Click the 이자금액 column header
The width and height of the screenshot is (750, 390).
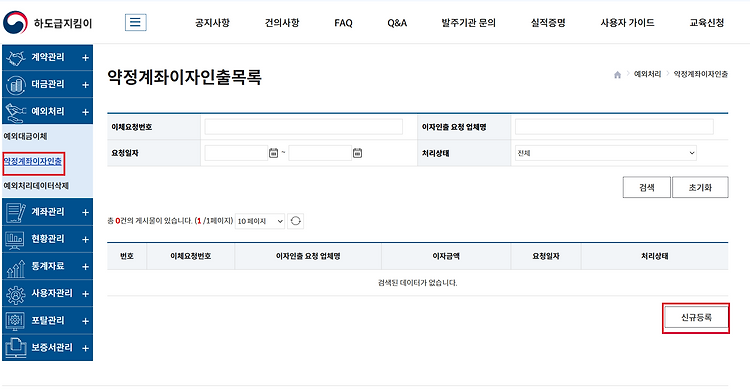point(446,256)
